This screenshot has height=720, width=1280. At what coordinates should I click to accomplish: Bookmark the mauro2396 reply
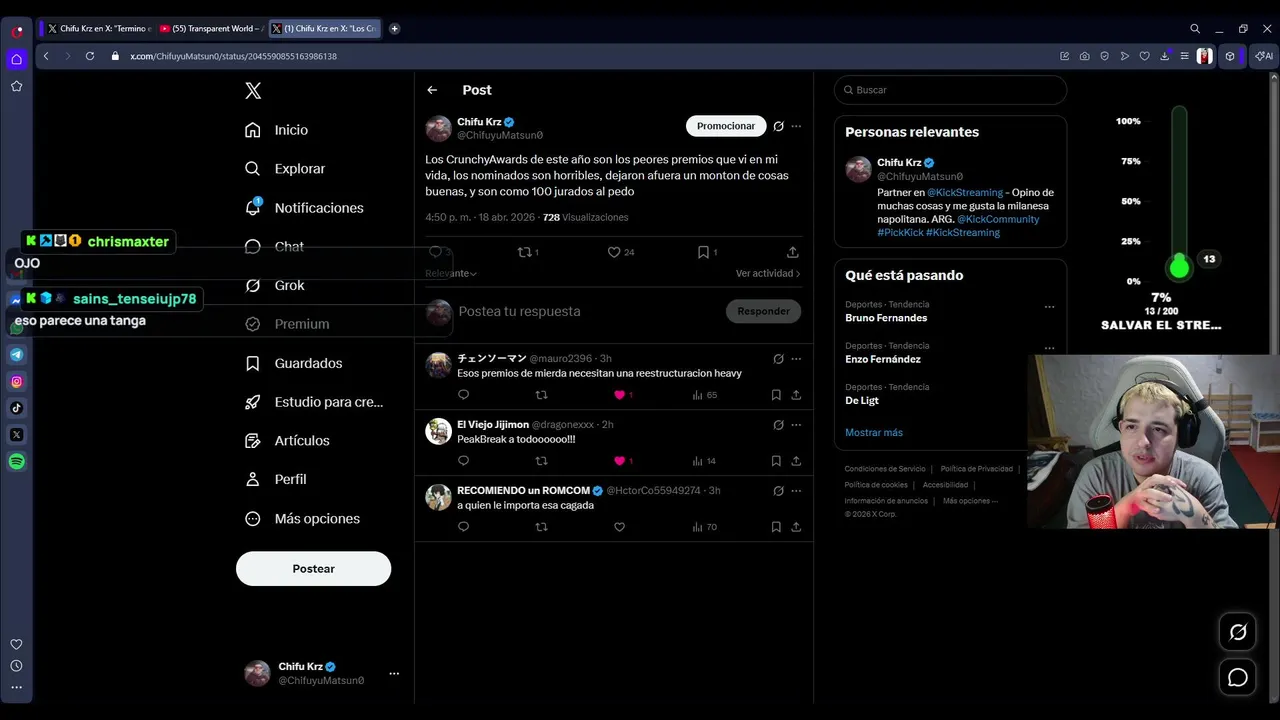[x=776, y=395]
